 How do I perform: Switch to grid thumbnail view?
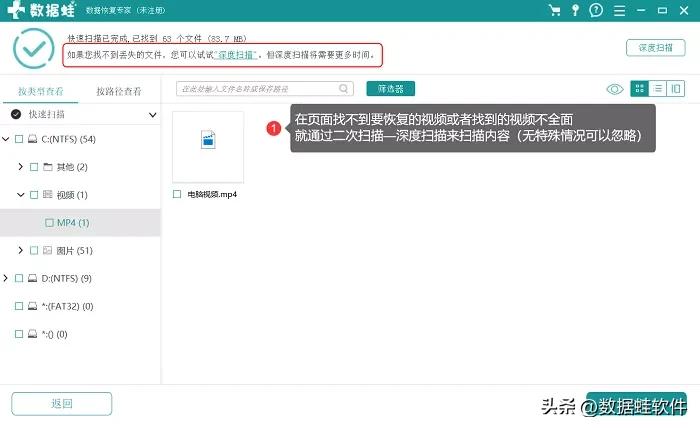point(639,89)
